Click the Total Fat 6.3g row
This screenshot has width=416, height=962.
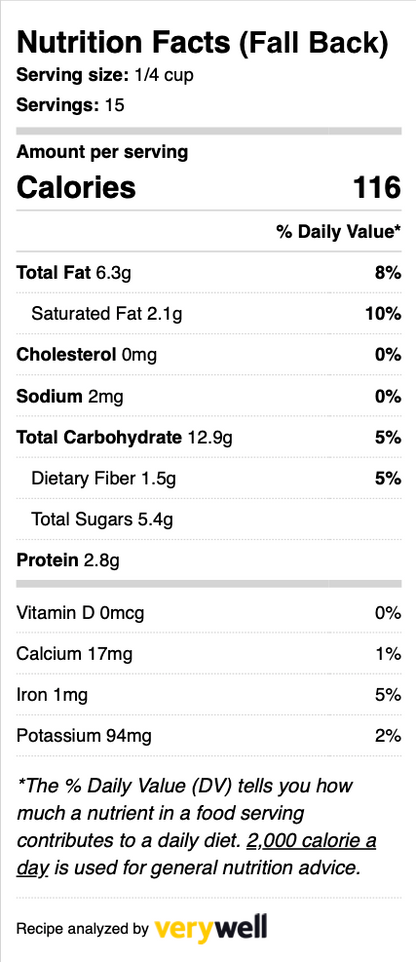pyautogui.click(x=209, y=272)
